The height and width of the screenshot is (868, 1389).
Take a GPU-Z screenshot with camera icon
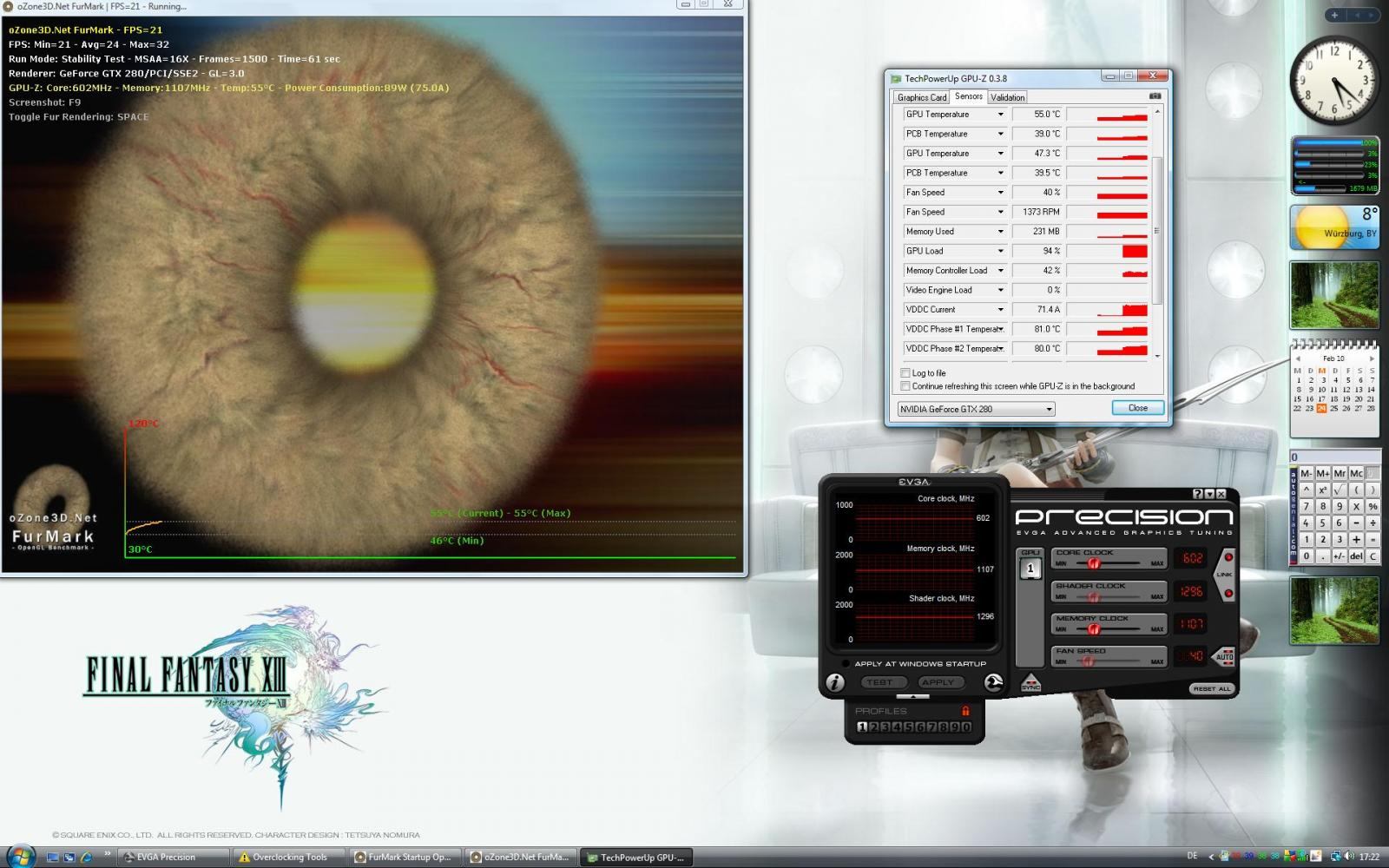tap(1155, 96)
